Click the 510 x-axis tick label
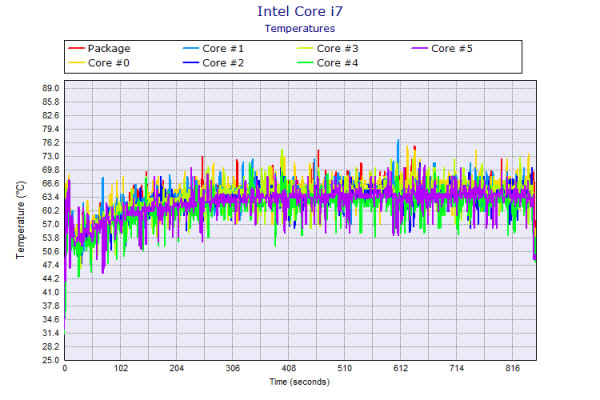Viewport: 600px width, 400px height. click(x=344, y=368)
